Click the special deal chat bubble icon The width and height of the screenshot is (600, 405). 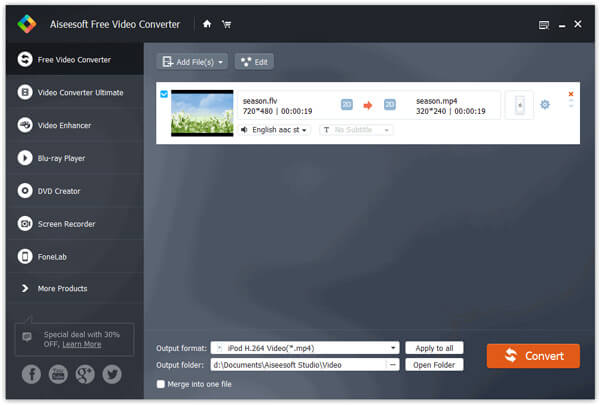[x=27, y=337]
